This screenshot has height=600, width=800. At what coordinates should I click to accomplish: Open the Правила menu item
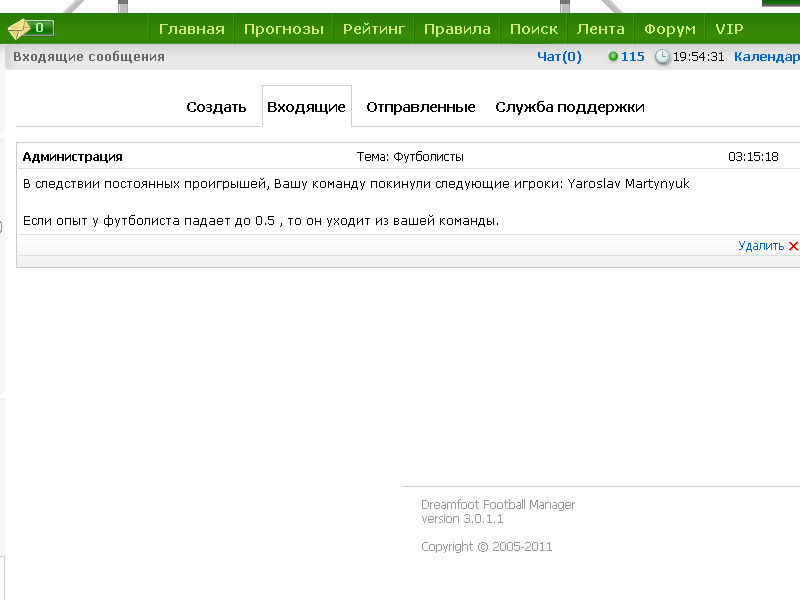coord(458,29)
